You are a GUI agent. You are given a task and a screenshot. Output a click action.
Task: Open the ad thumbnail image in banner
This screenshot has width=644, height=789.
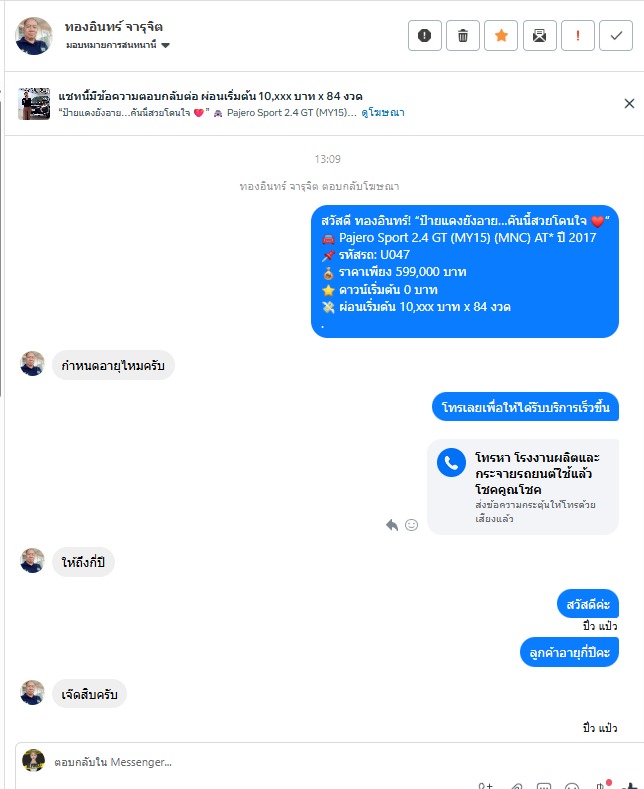34,104
